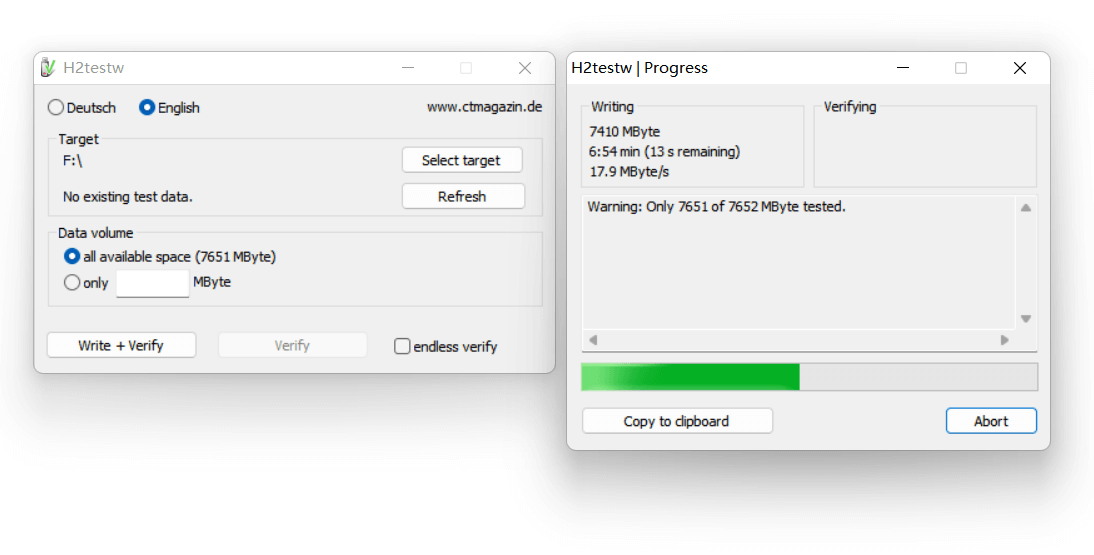The height and width of the screenshot is (555, 1094).
Task: Select the English language option
Action: 170,108
